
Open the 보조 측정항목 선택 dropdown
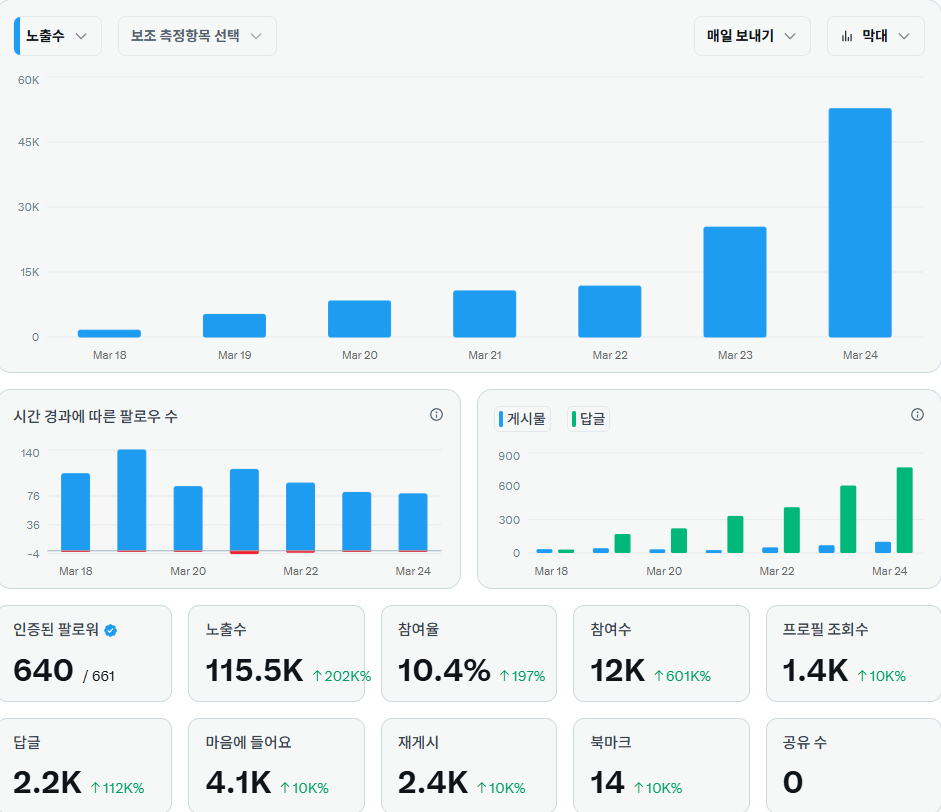click(196, 35)
